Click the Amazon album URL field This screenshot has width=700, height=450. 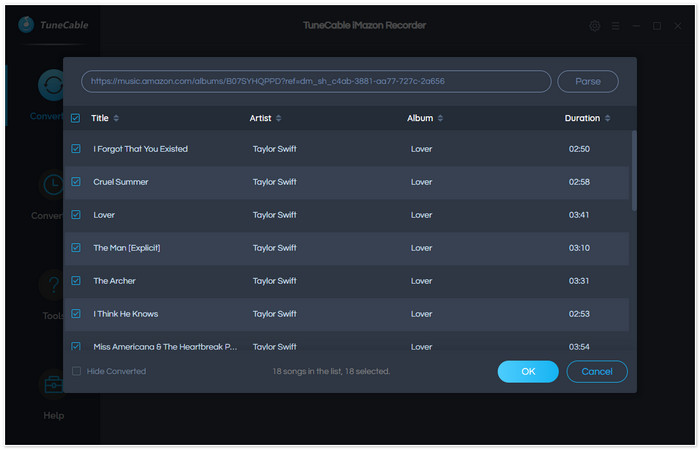click(316, 81)
